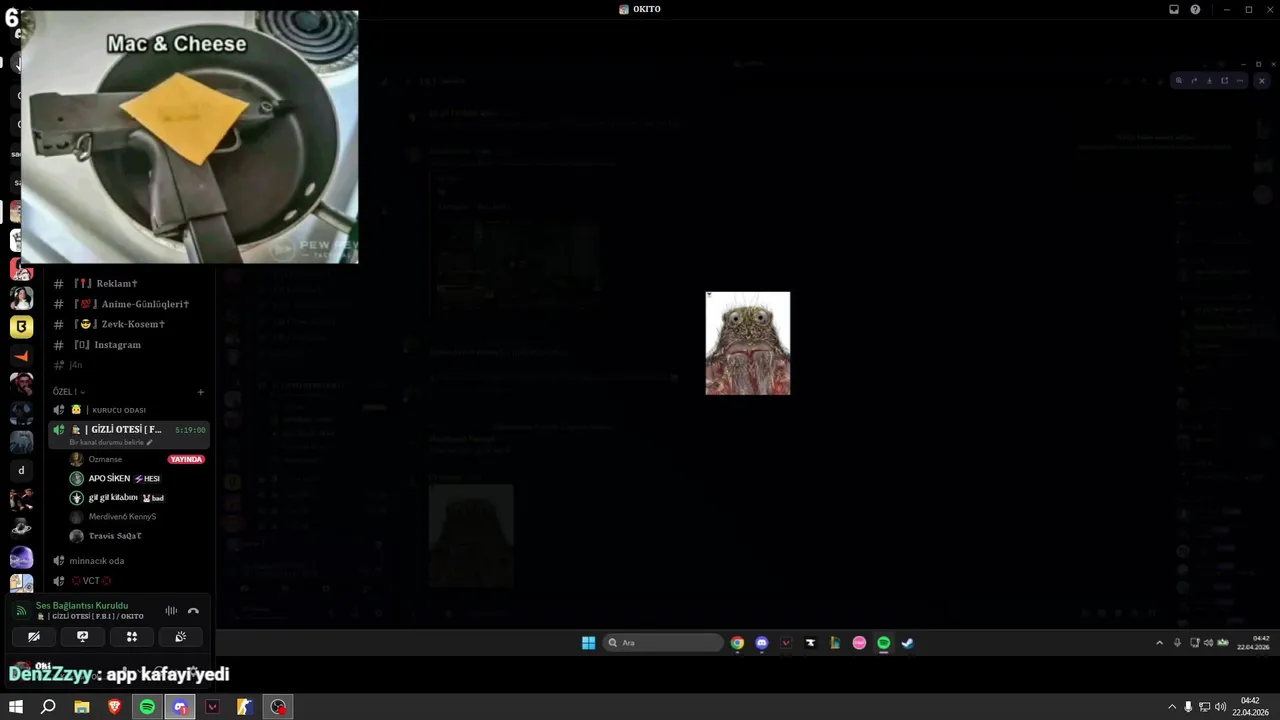Disconnect from voice with hang-up icon

point(193,611)
